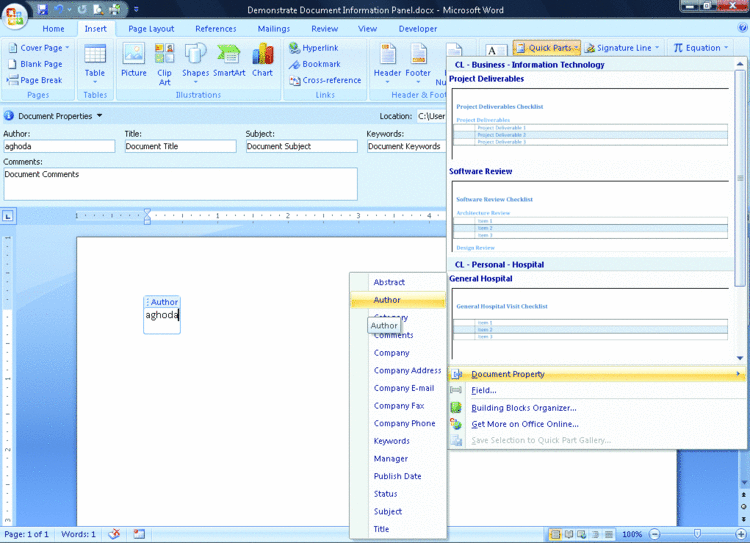Insert a Hyperlink
Viewport: 750px width, 543px height.
pos(314,48)
